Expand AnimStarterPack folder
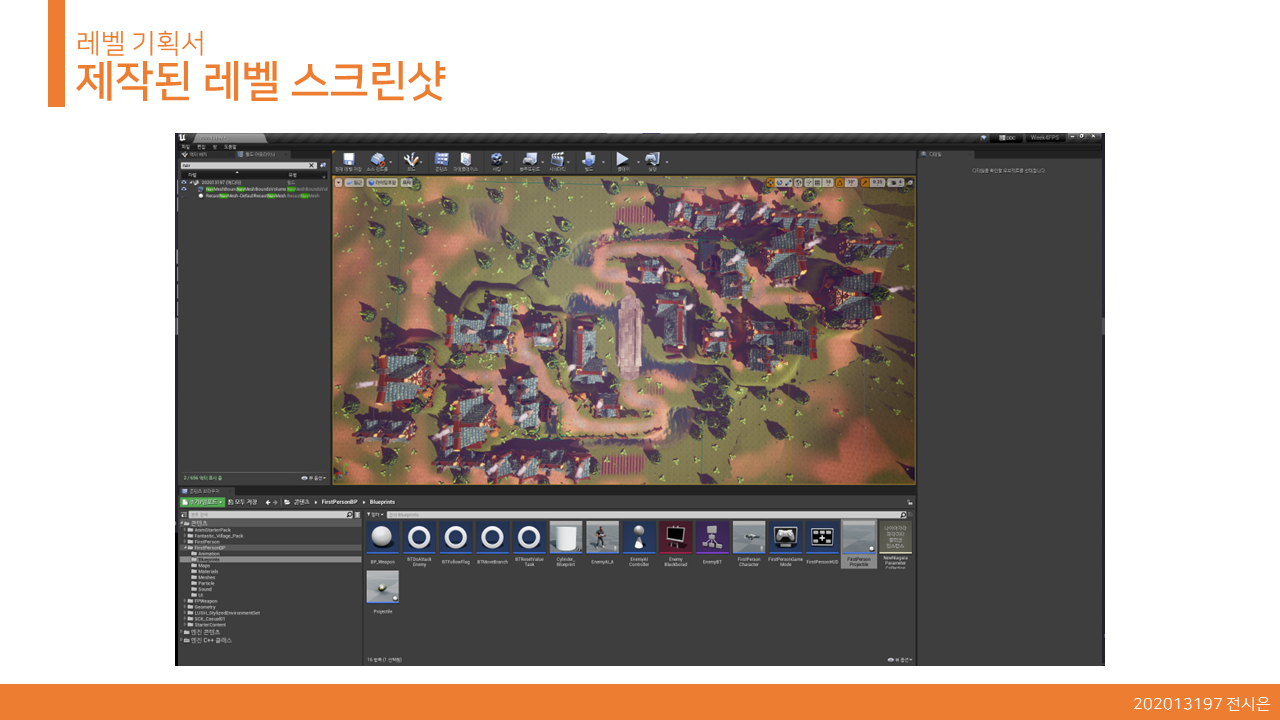 click(185, 530)
